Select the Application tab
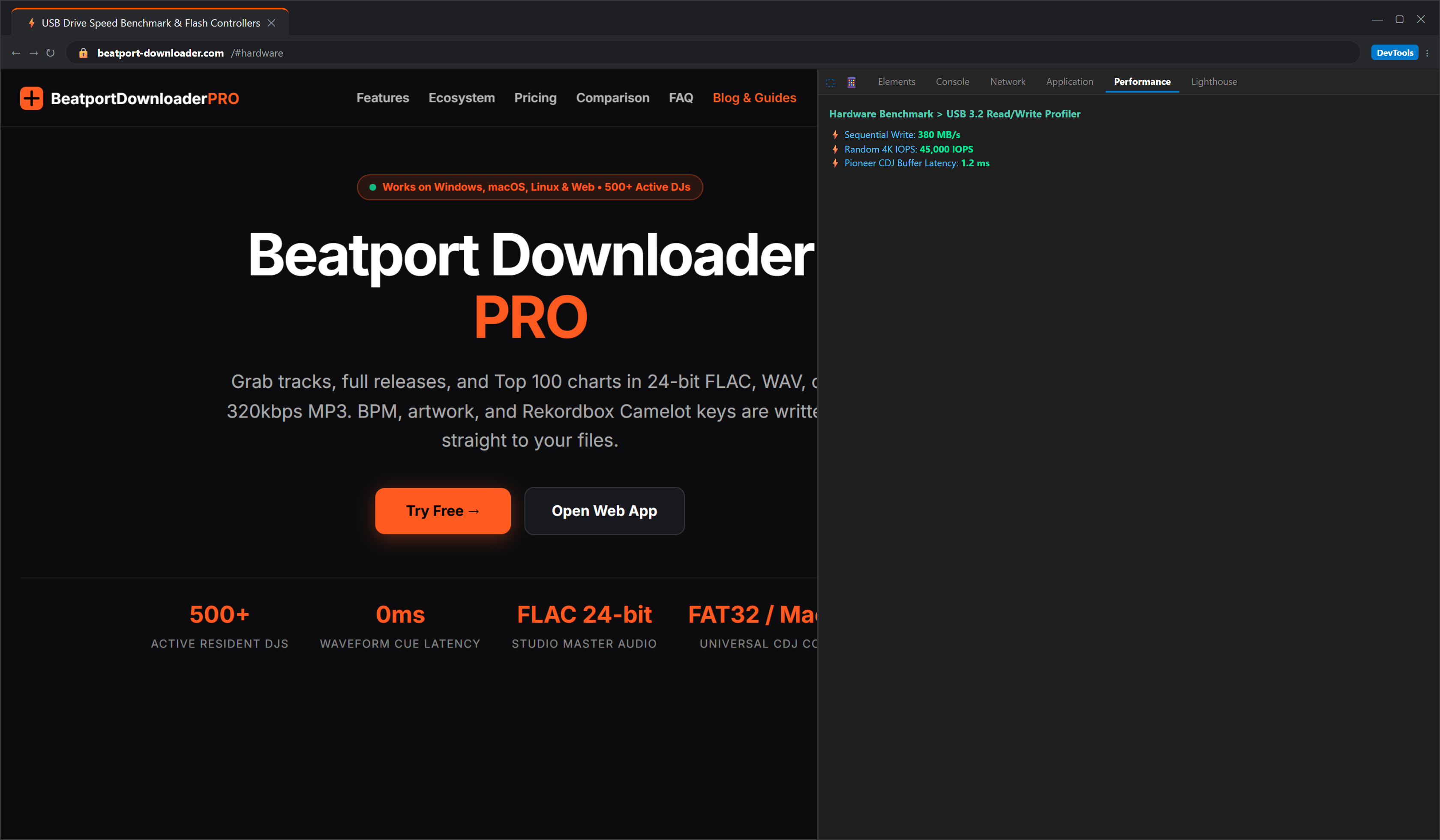Viewport: 1440px width, 840px height. click(1069, 82)
